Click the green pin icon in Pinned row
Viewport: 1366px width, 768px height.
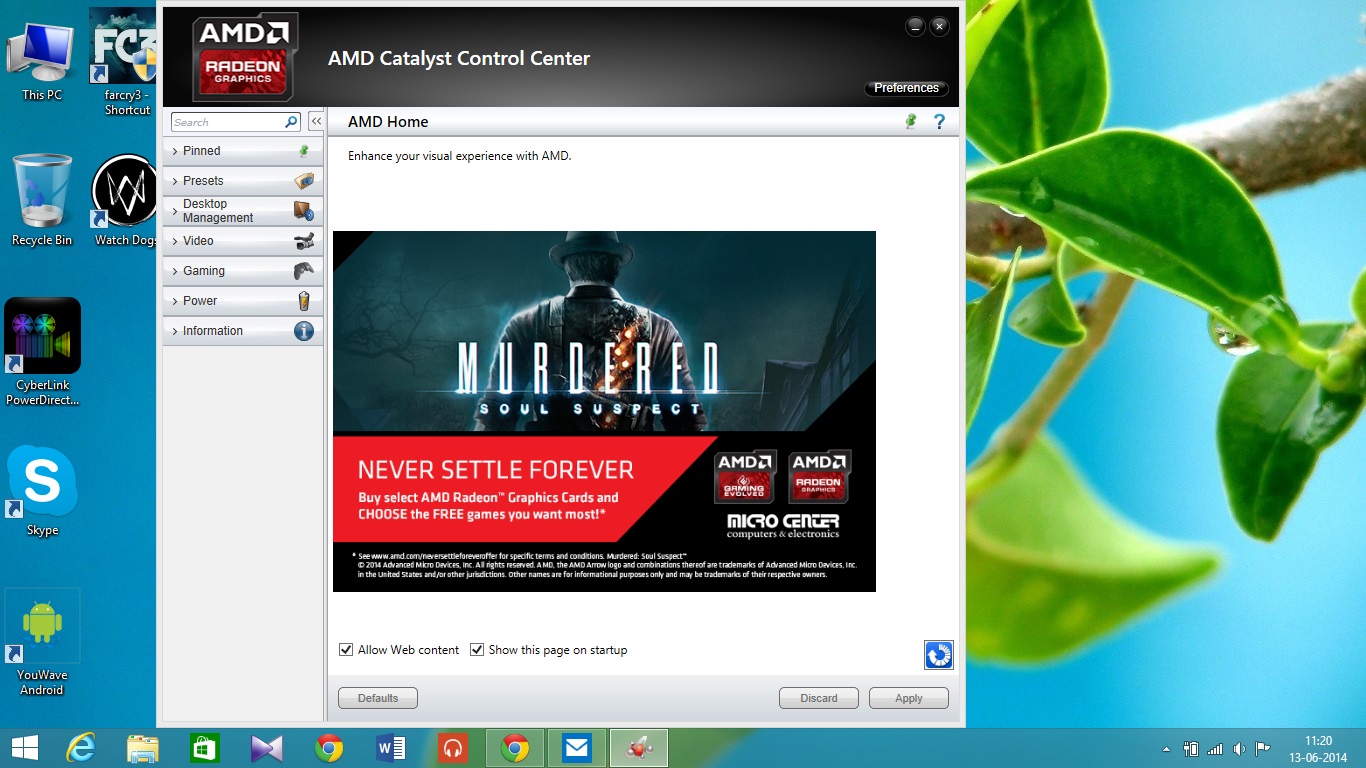tap(304, 151)
